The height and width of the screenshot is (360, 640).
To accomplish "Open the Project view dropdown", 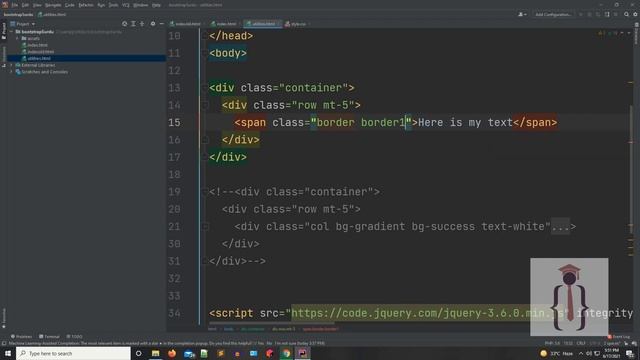I will [x=23, y=24].
